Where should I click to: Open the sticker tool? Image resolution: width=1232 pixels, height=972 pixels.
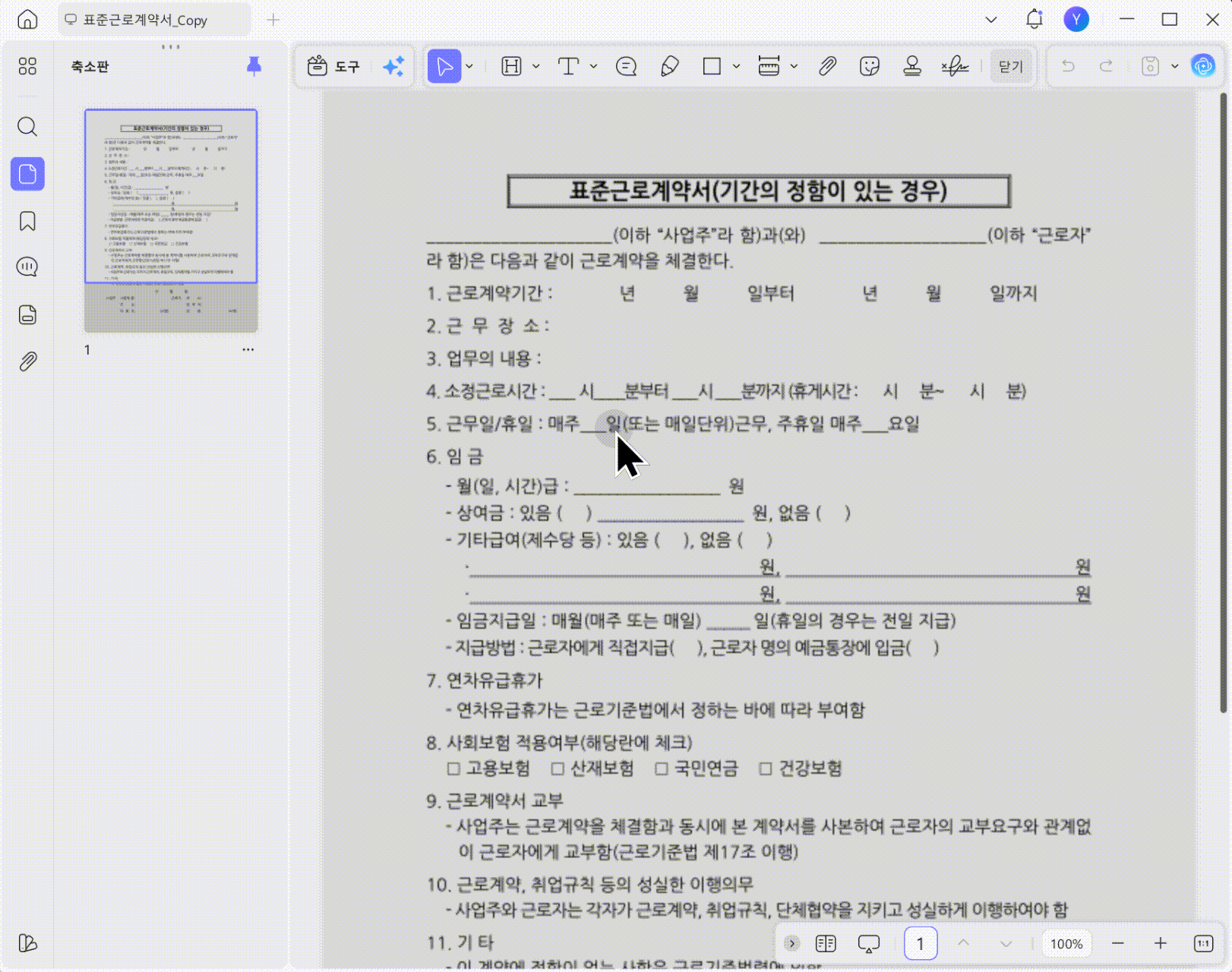pyautogui.click(x=870, y=67)
